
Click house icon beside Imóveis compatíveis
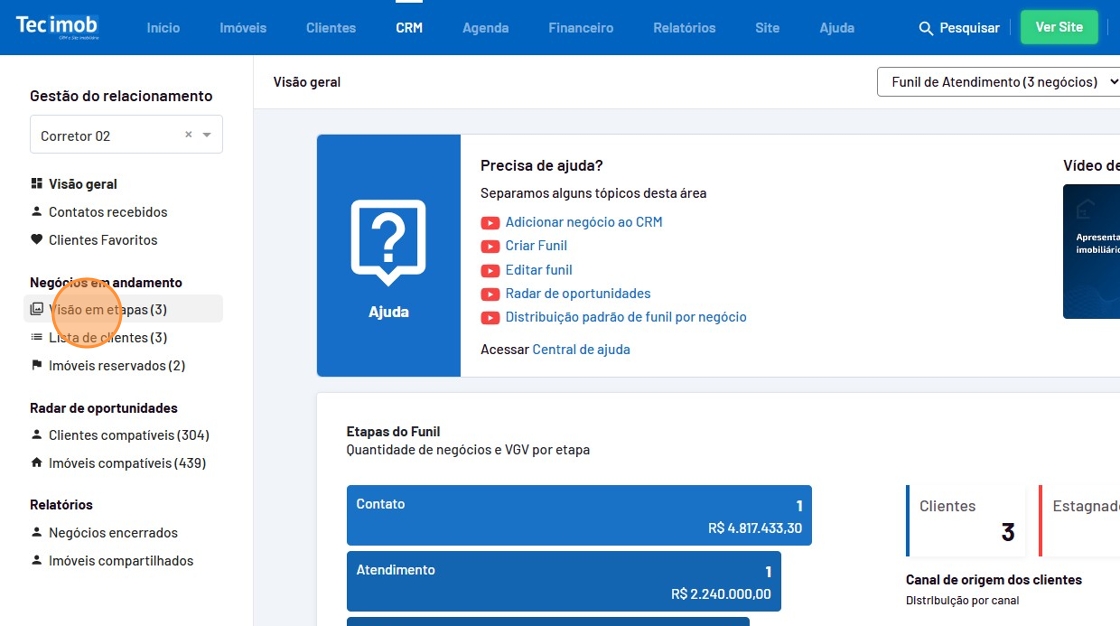37,463
